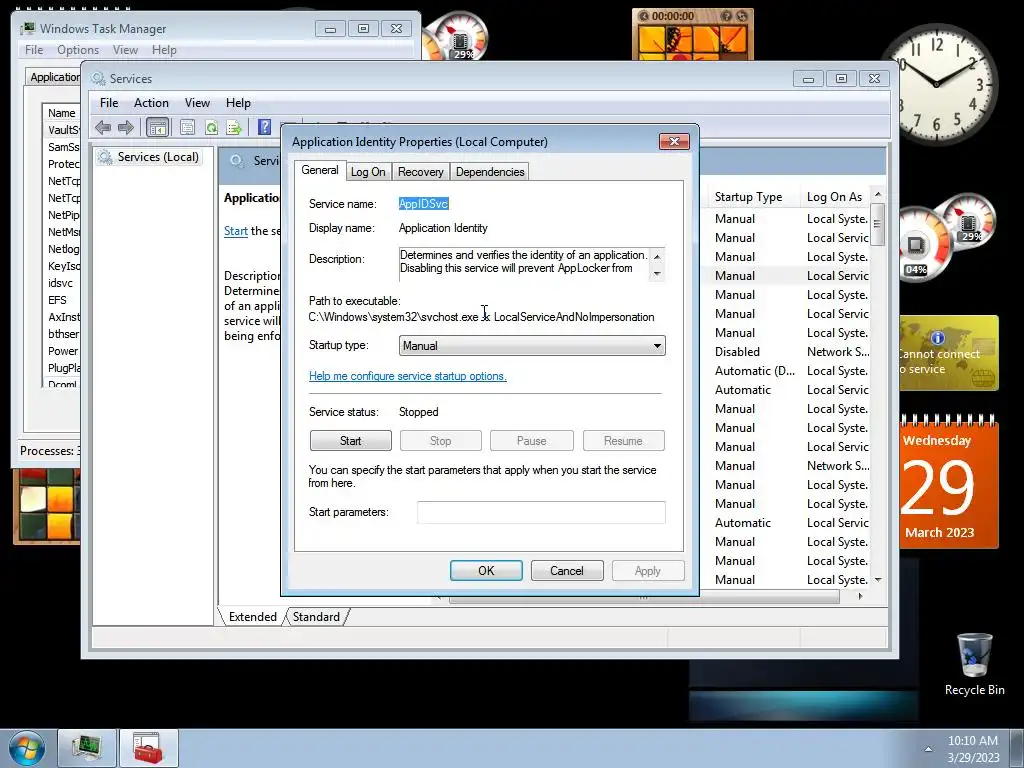The height and width of the screenshot is (768, 1024).
Task: Select the Applications tab in Task Manager
Action: (54, 77)
